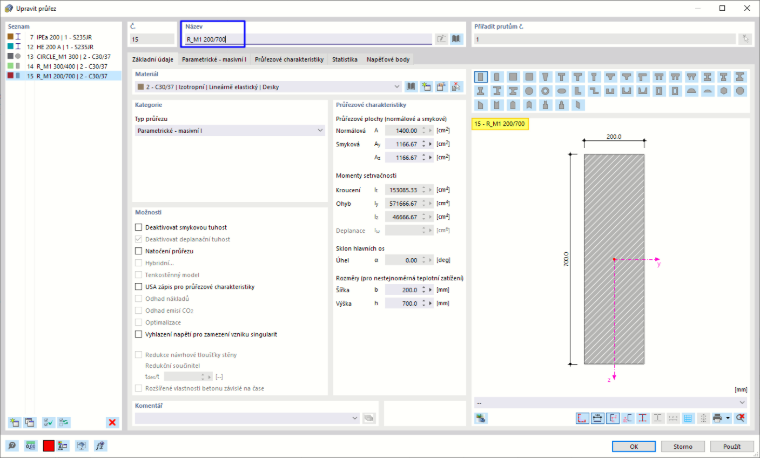Select the Z-shaped section icon
The width and height of the screenshot is (760, 458).
click(594, 91)
